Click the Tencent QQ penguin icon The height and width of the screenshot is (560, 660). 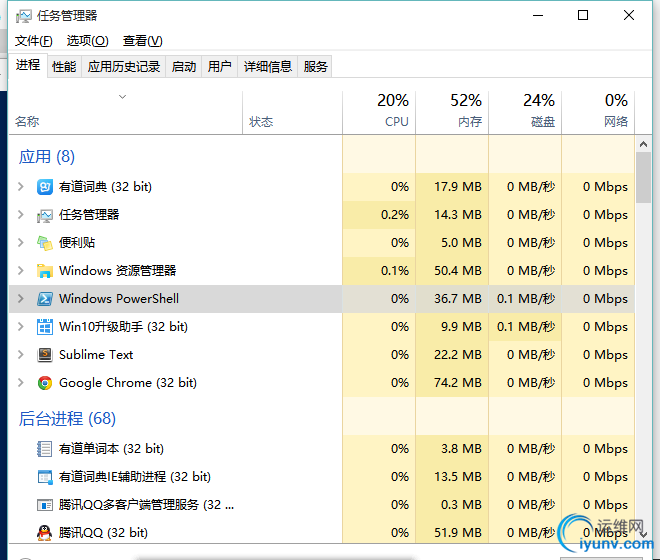pos(45,533)
